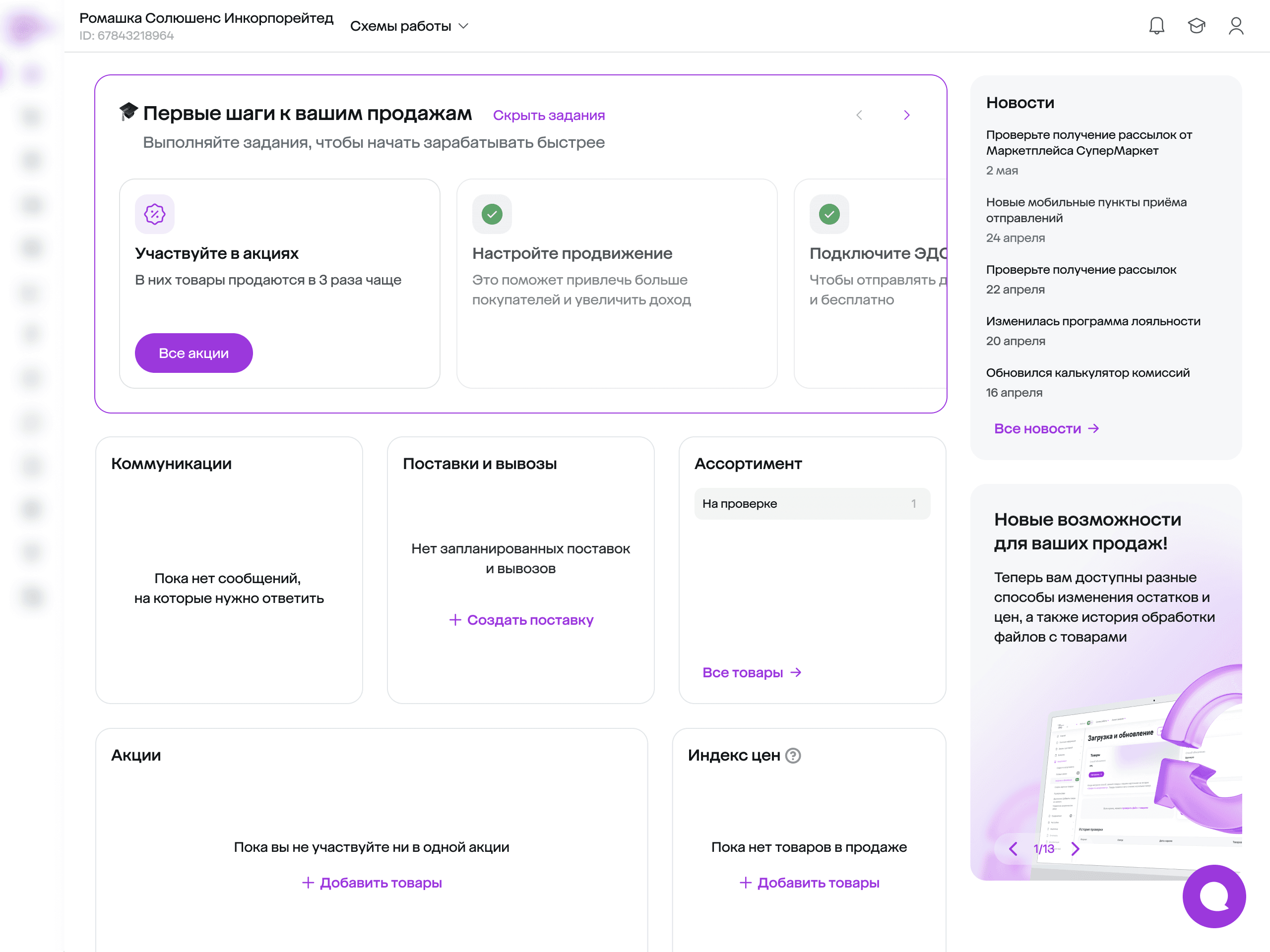Click the percent badge promo icon
The image size is (1270, 952).
pyautogui.click(x=154, y=214)
